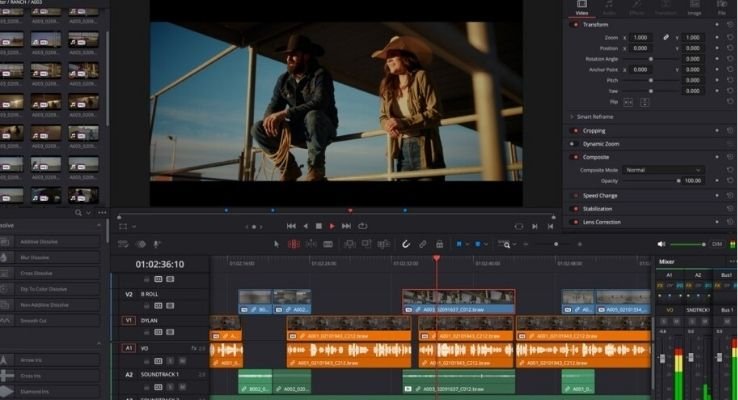Select the Blade Edit mode tool
Viewport: 738px width, 400px height.
[328, 244]
